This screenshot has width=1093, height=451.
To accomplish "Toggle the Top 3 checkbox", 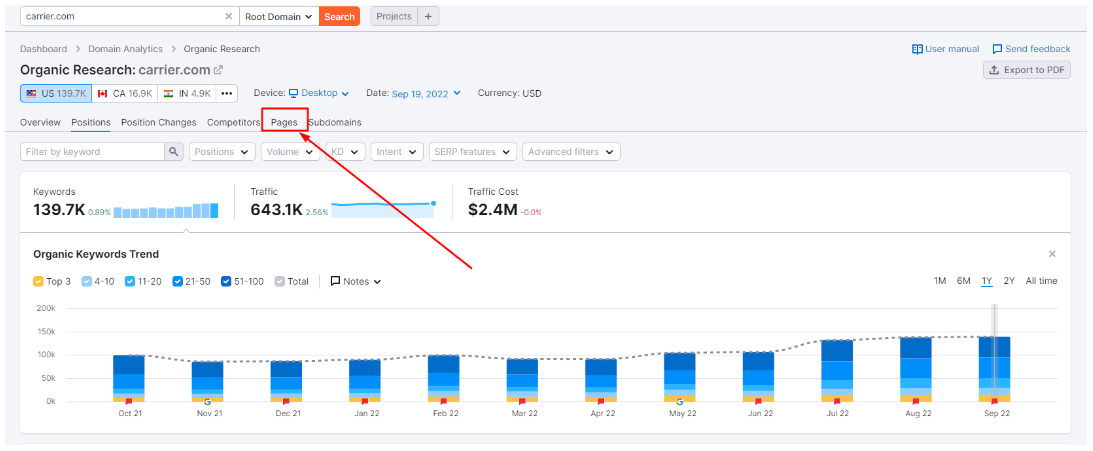I will [38, 282].
